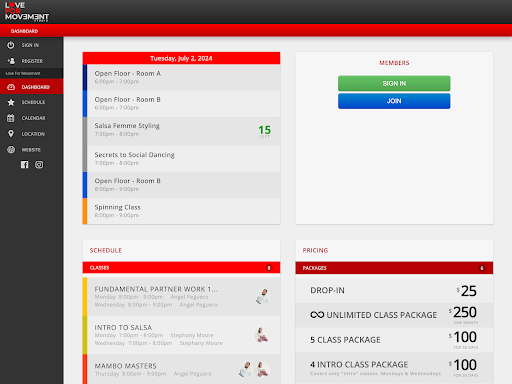Screen dimensions: 512x384
Task: Click the Sign In power icon in sidebar
Action: click(x=11, y=45)
